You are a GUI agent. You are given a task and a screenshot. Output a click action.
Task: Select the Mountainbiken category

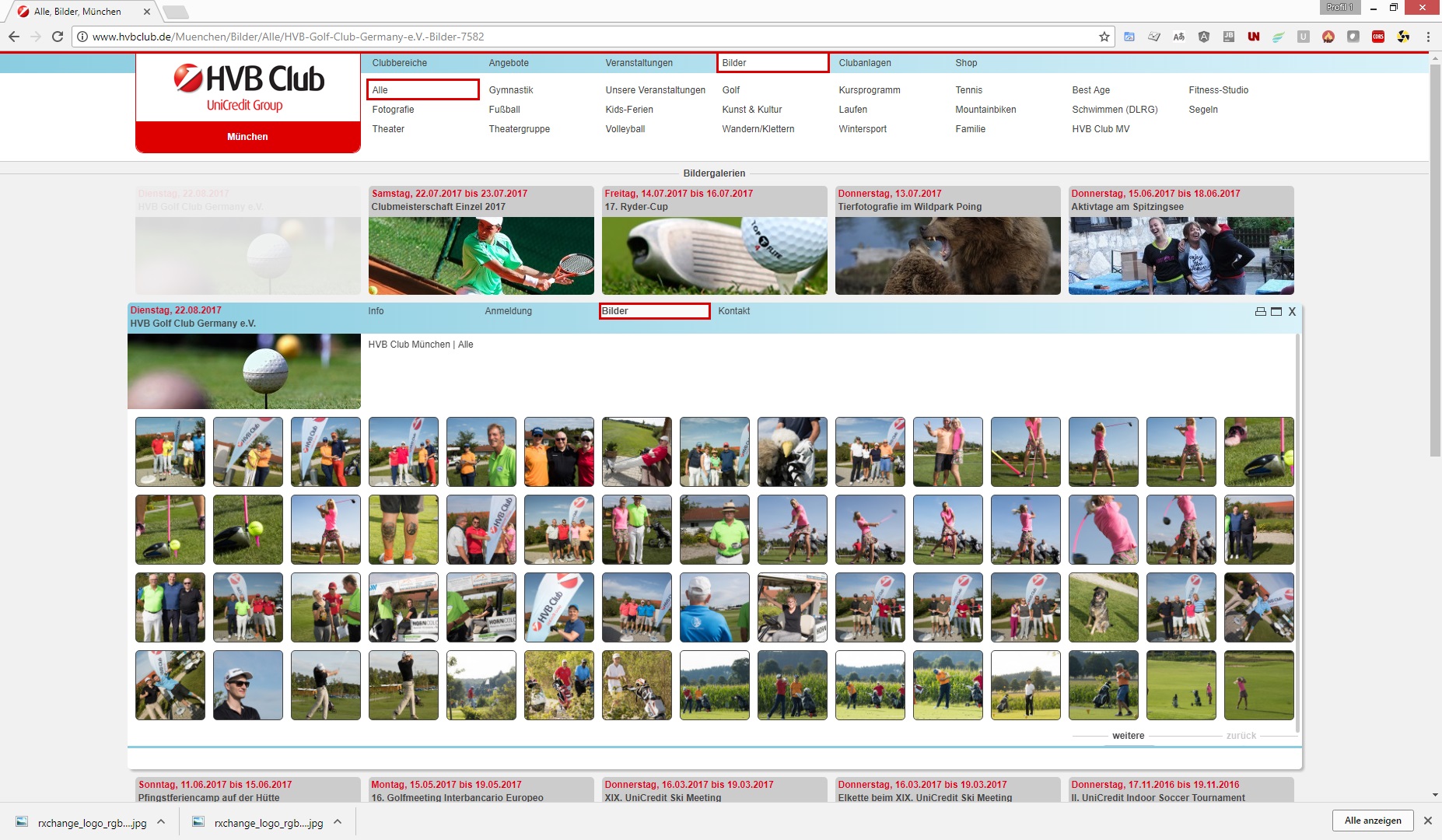[985, 110]
